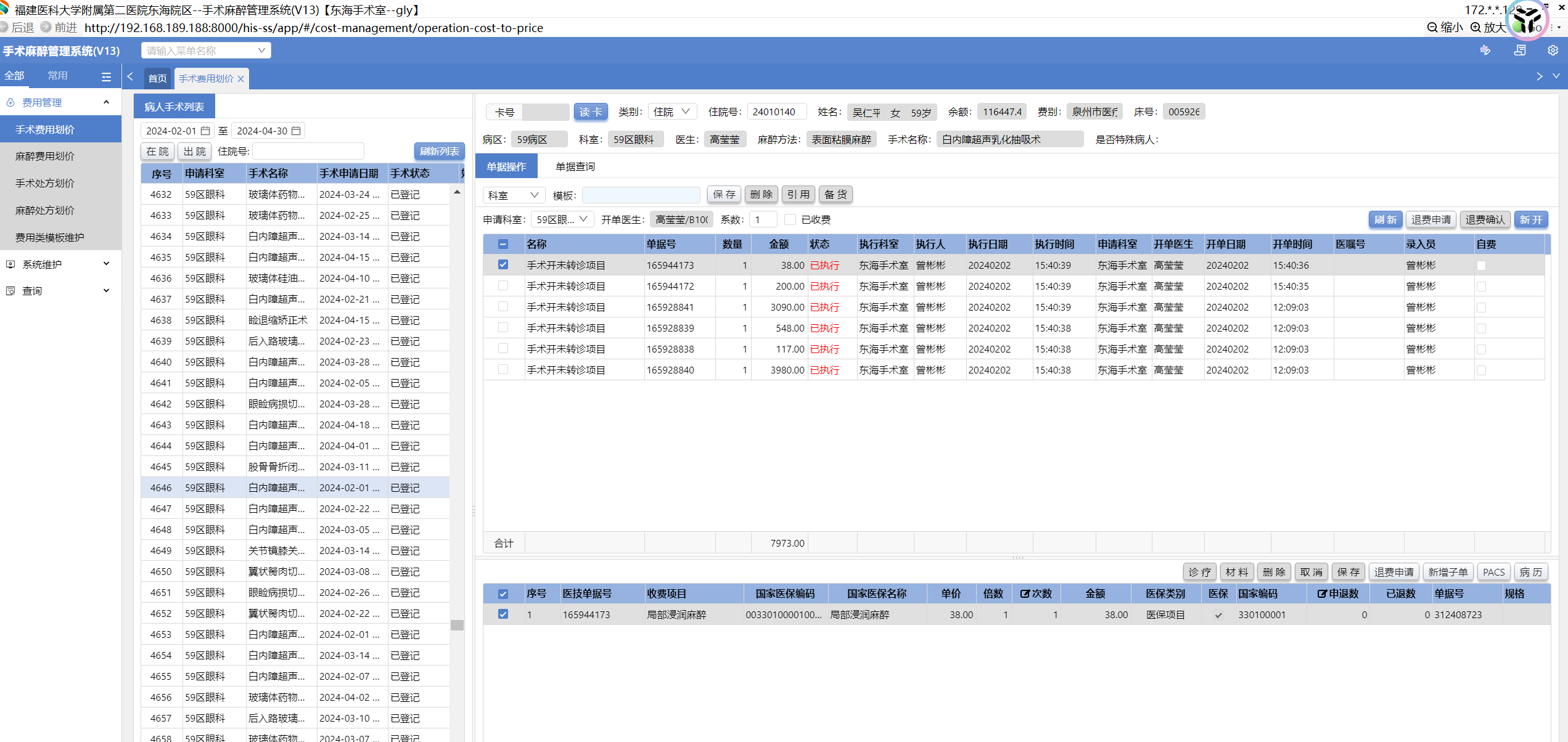
Task: Click the 放大 zoom in icon
Action: (1476, 28)
